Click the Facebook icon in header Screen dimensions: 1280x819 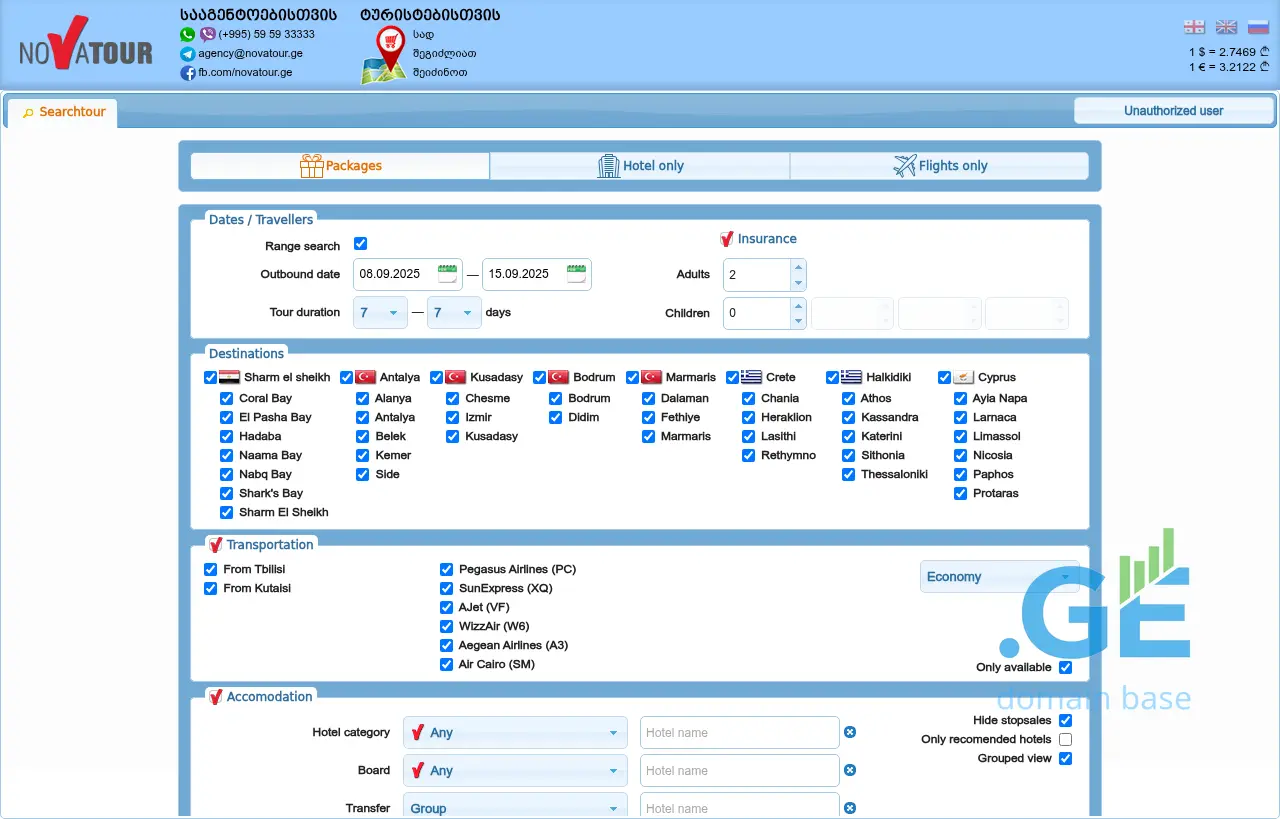click(187, 73)
